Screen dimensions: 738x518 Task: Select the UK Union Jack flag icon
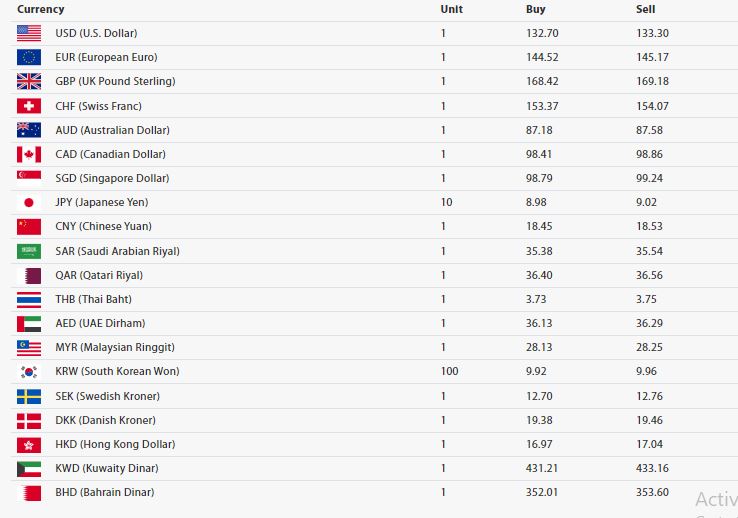pos(28,81)
